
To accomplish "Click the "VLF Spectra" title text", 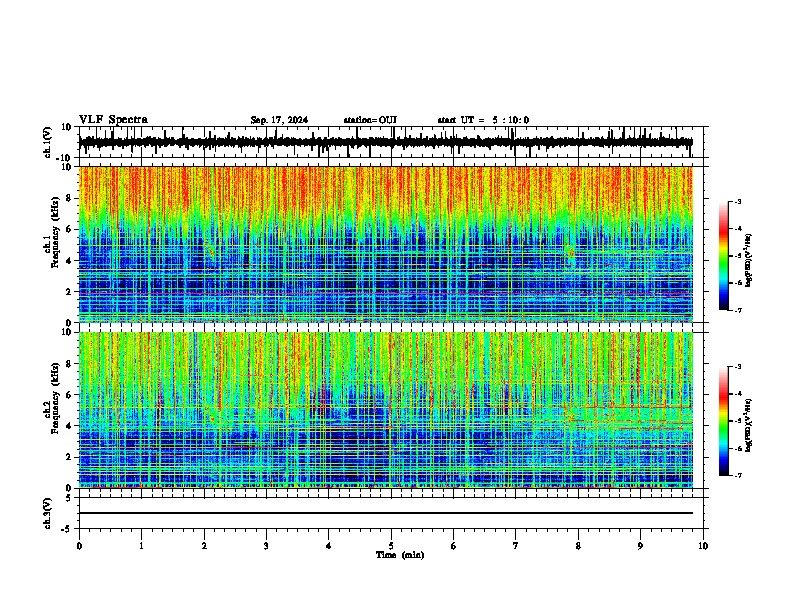I will (113, 120).
